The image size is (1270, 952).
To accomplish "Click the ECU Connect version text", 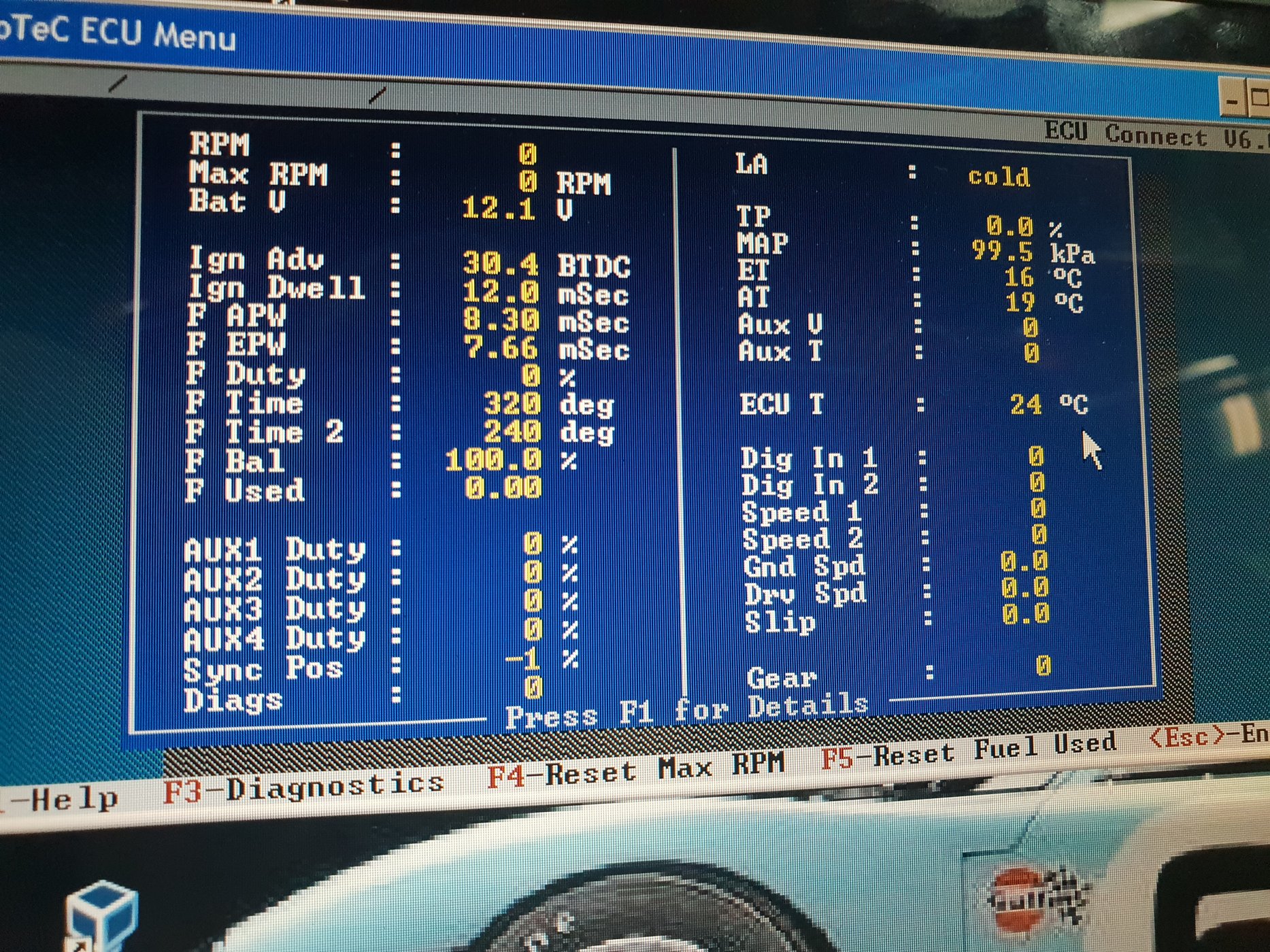I will 1156,135.
